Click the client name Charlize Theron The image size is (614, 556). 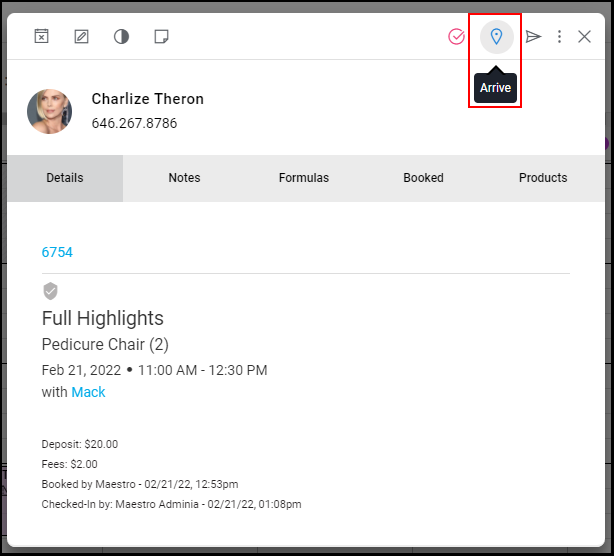[x=148, y=99]
